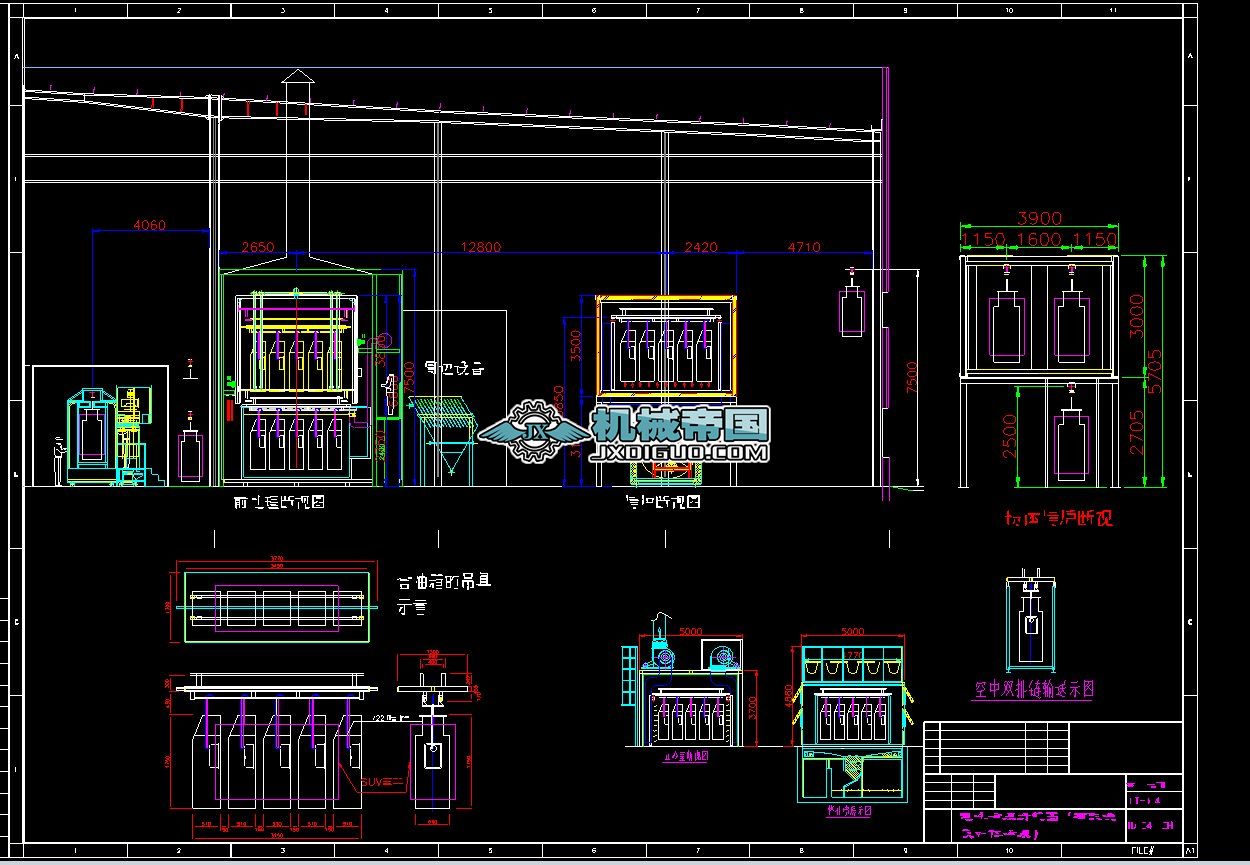Image resolution: width=1250 pixels, height=865 pixels.
Task: Select the green 3900 overall width dimension
Action: [1039, 218]
